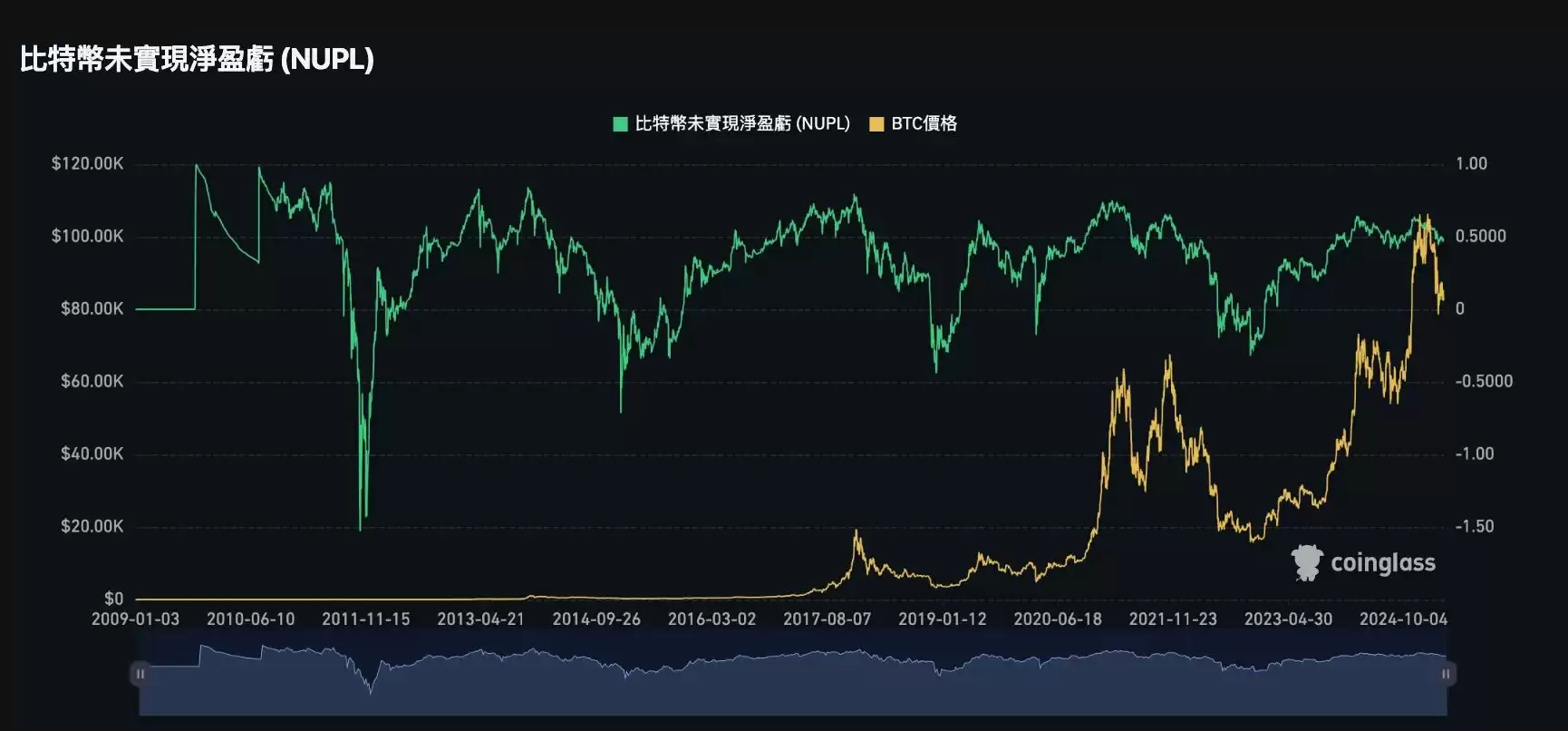The image size is (1568, 731).
Task: Click the $0 price axis label
Action: pyautogui.click(x=113, y=599)
